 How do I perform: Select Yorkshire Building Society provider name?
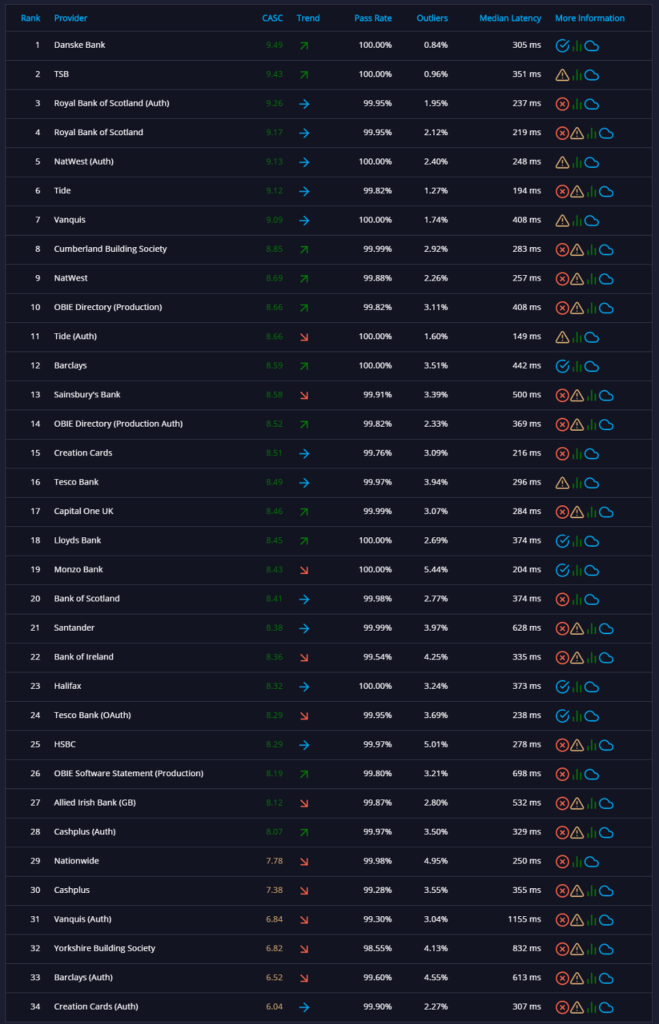(x=104, y=948)
